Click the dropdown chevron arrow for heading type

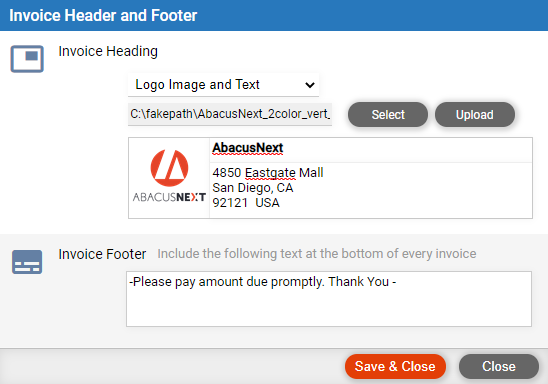(310, 85)
